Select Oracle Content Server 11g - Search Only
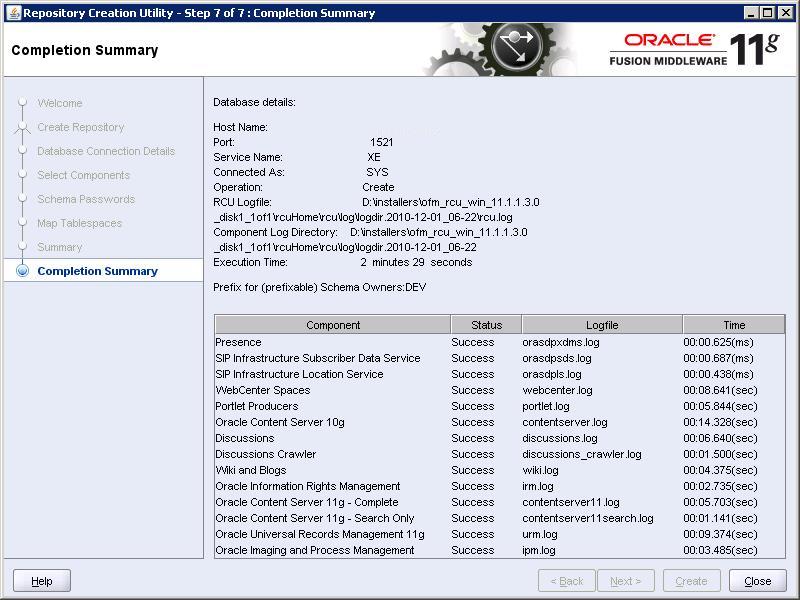 point(499,518)
